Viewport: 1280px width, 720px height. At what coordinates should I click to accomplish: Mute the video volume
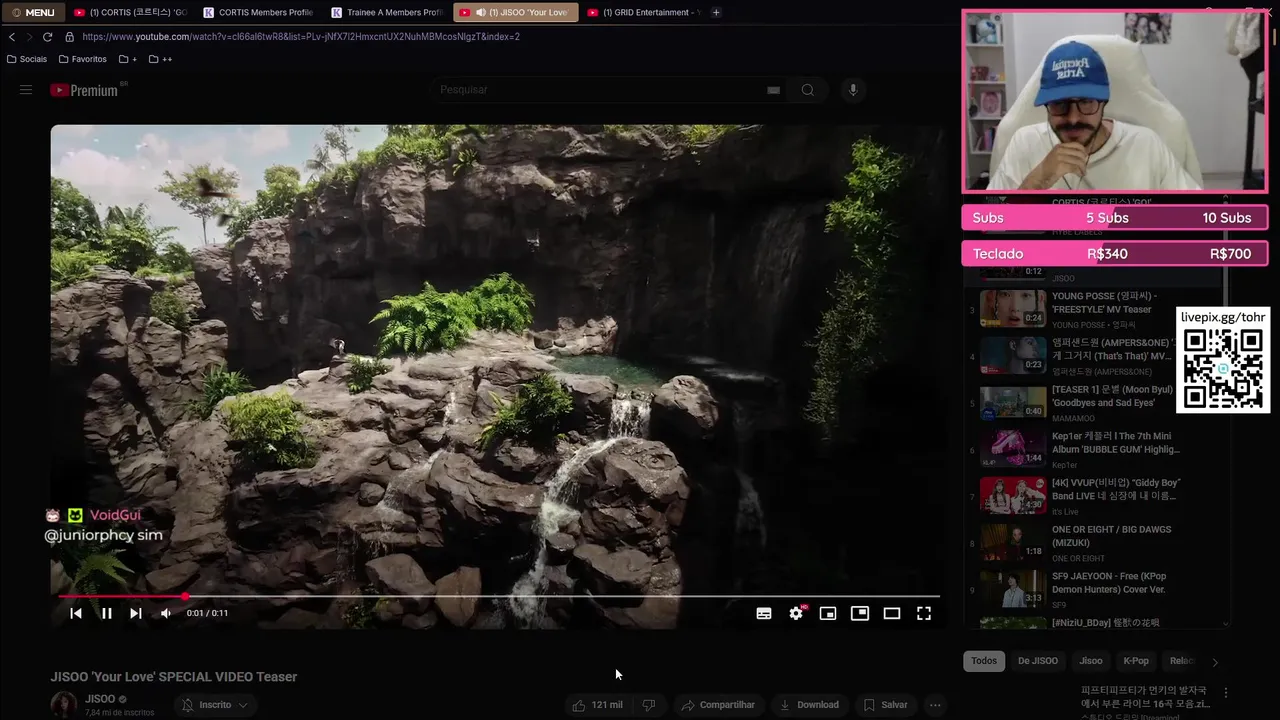point(166,613)
